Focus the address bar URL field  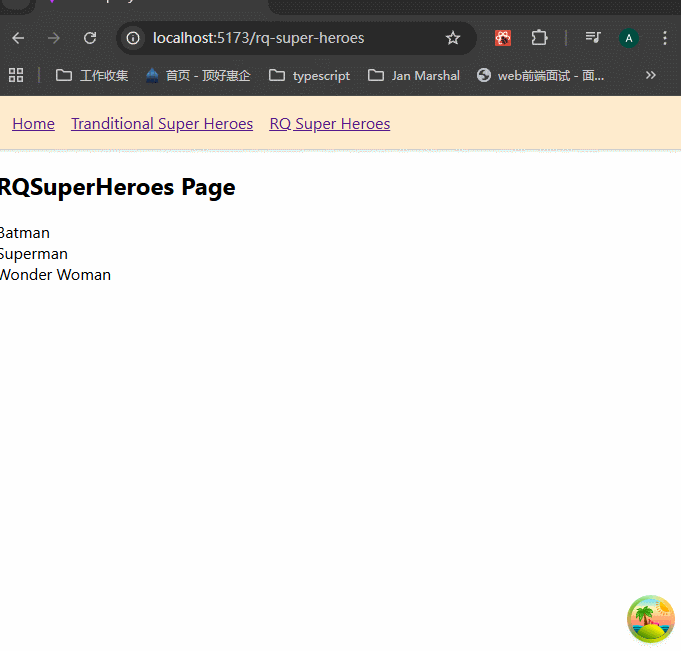pyautogui.click(x=290, y=38)
